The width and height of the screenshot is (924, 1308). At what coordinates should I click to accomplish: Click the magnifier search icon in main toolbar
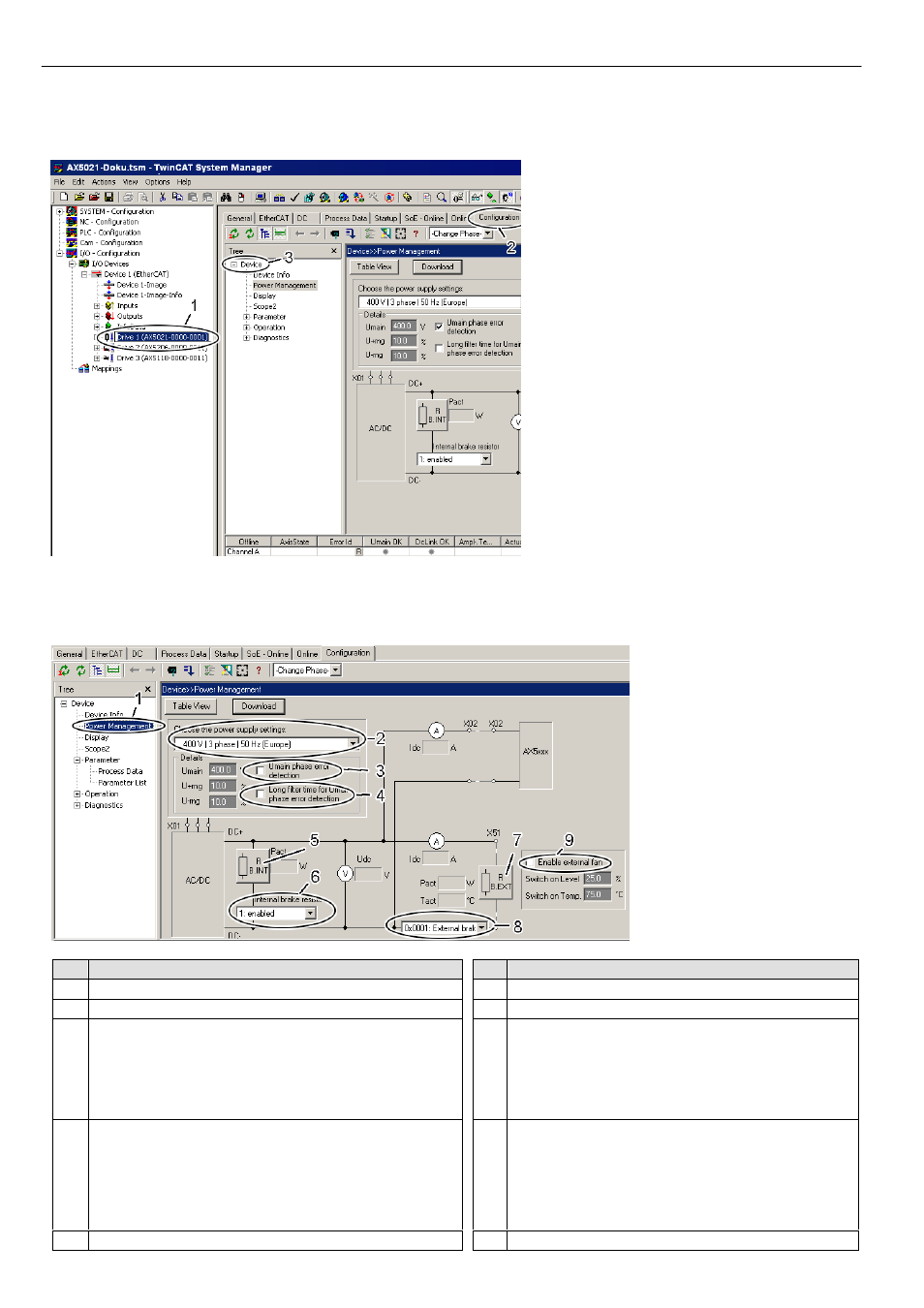(x=442, y=197)
